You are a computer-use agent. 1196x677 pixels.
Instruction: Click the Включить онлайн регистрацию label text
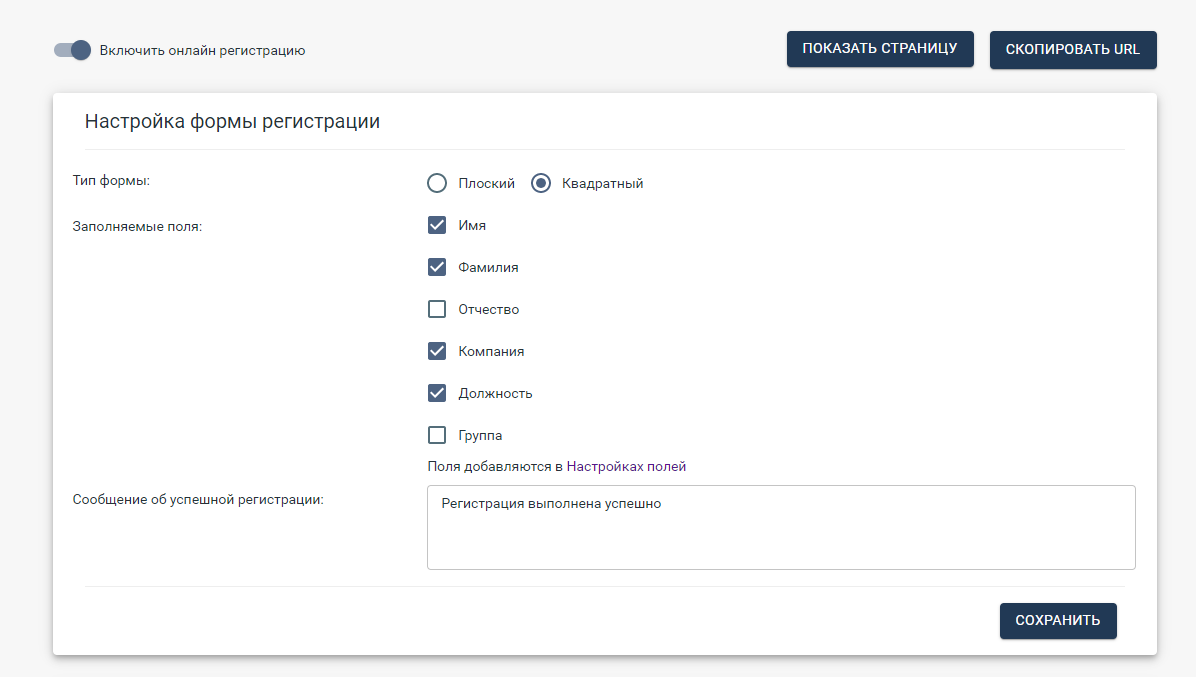coord(202,50)
